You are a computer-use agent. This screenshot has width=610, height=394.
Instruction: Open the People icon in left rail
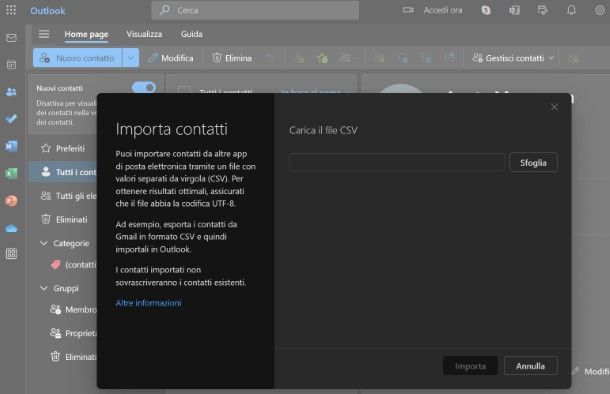coord(11,92)
